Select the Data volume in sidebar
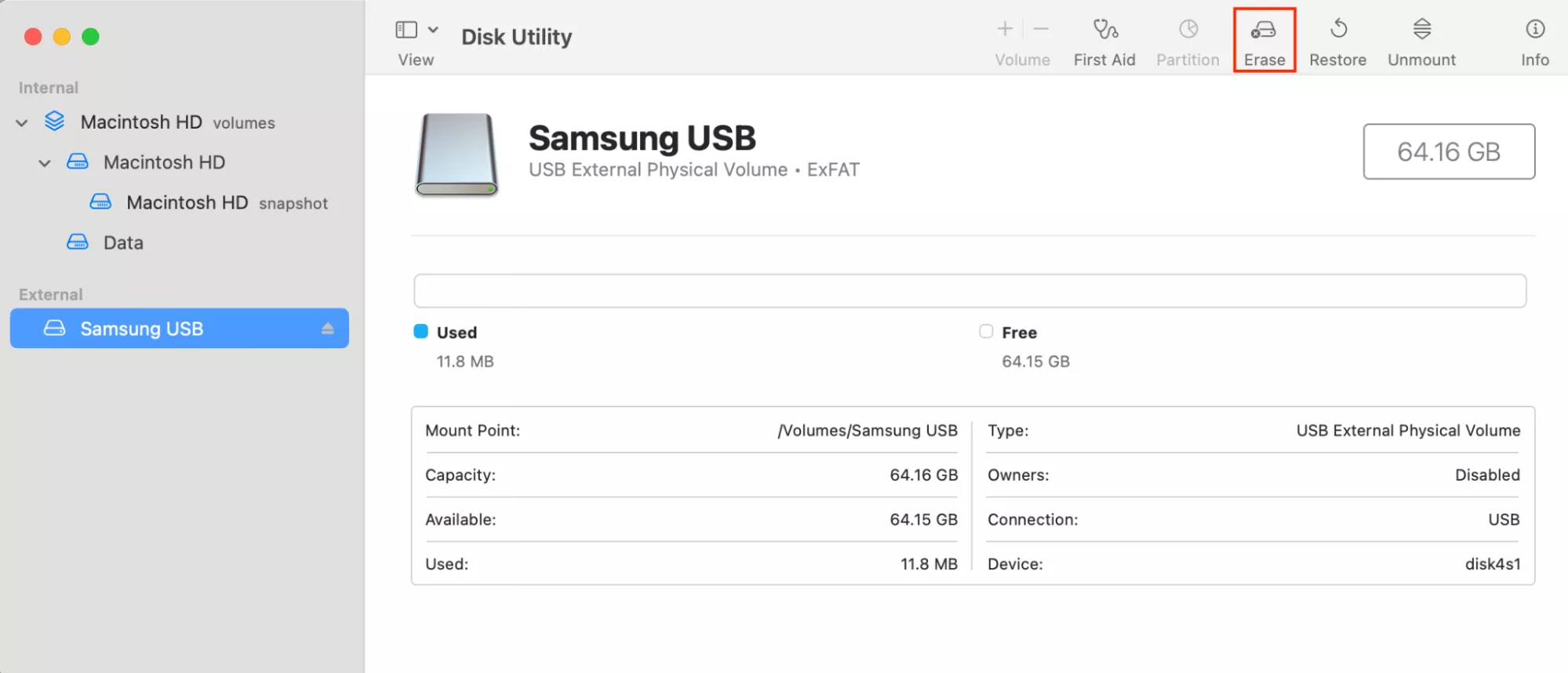The width and height of the screenshot is (1568, 673). coord(123,243)
